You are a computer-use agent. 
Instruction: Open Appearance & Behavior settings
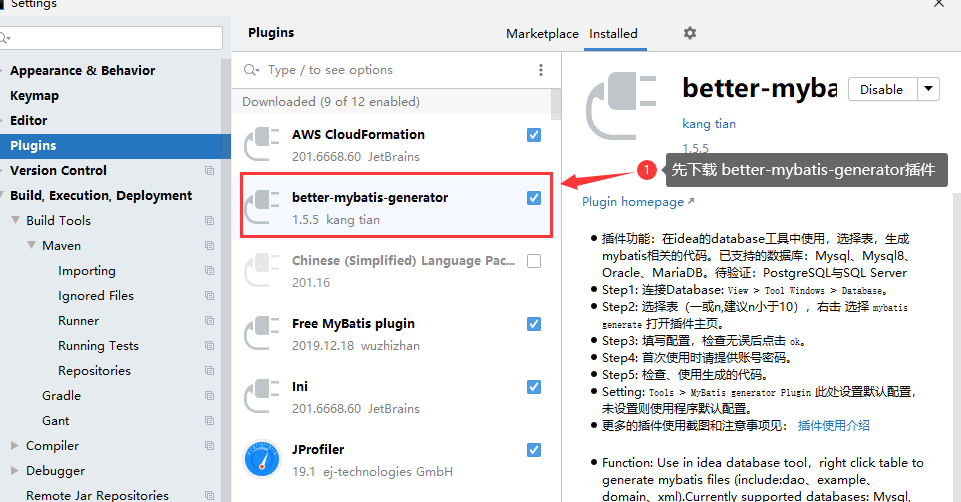(83, 70)
